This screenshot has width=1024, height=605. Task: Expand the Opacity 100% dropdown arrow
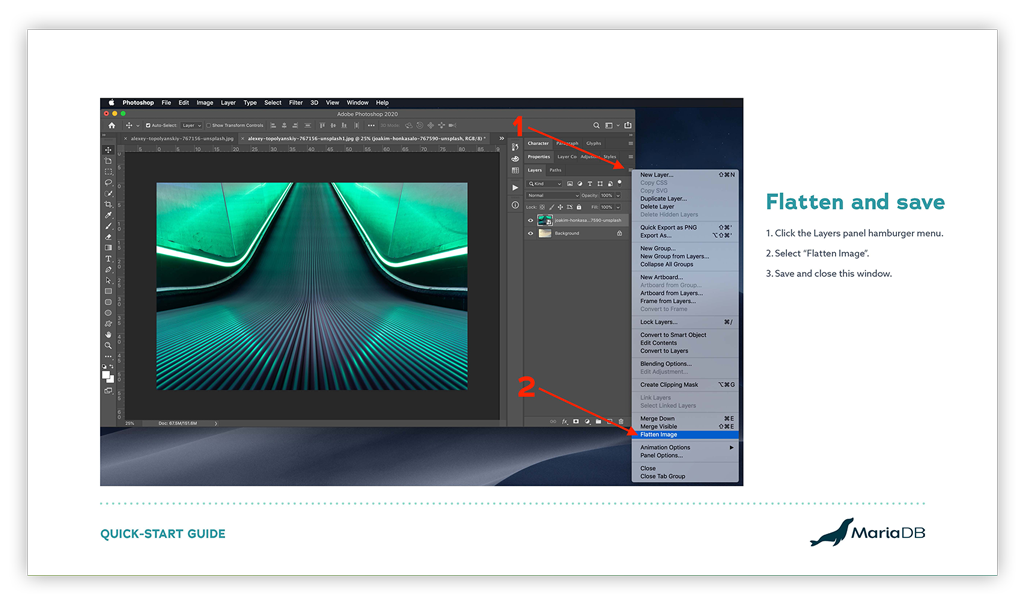[619, 195]
